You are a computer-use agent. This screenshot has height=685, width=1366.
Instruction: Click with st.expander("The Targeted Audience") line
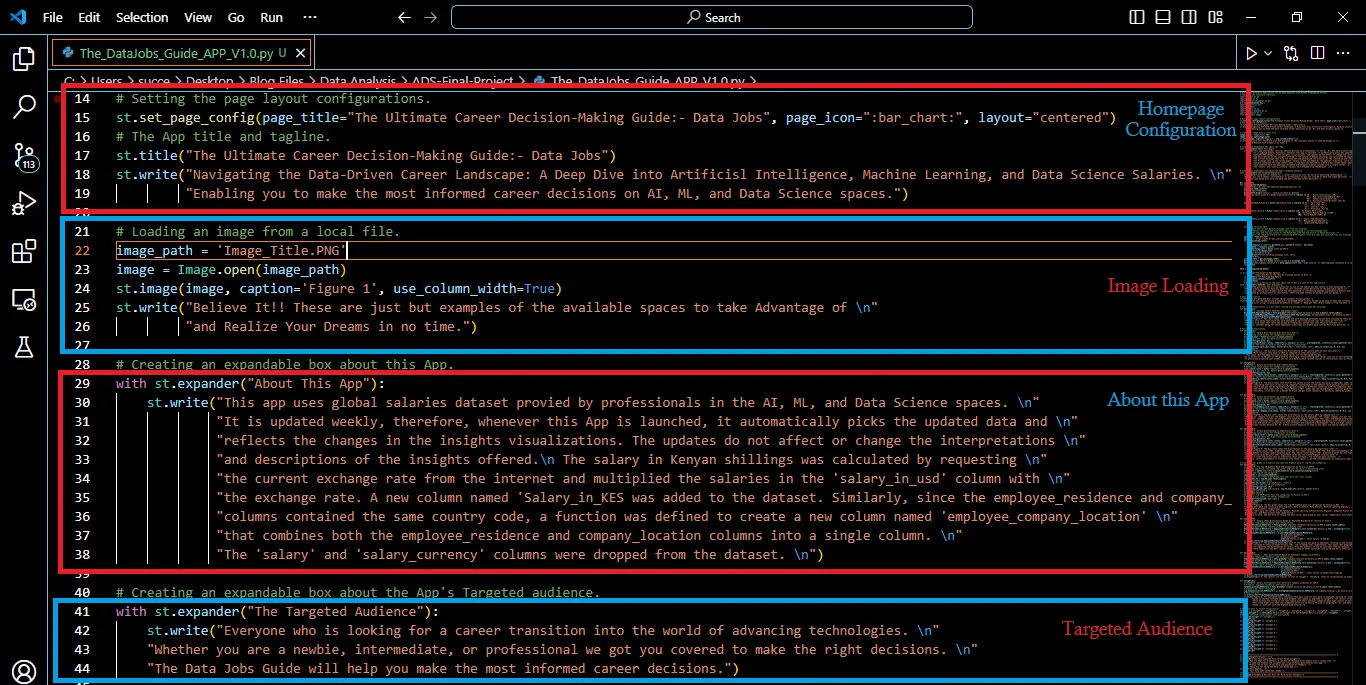pos(277,612)
